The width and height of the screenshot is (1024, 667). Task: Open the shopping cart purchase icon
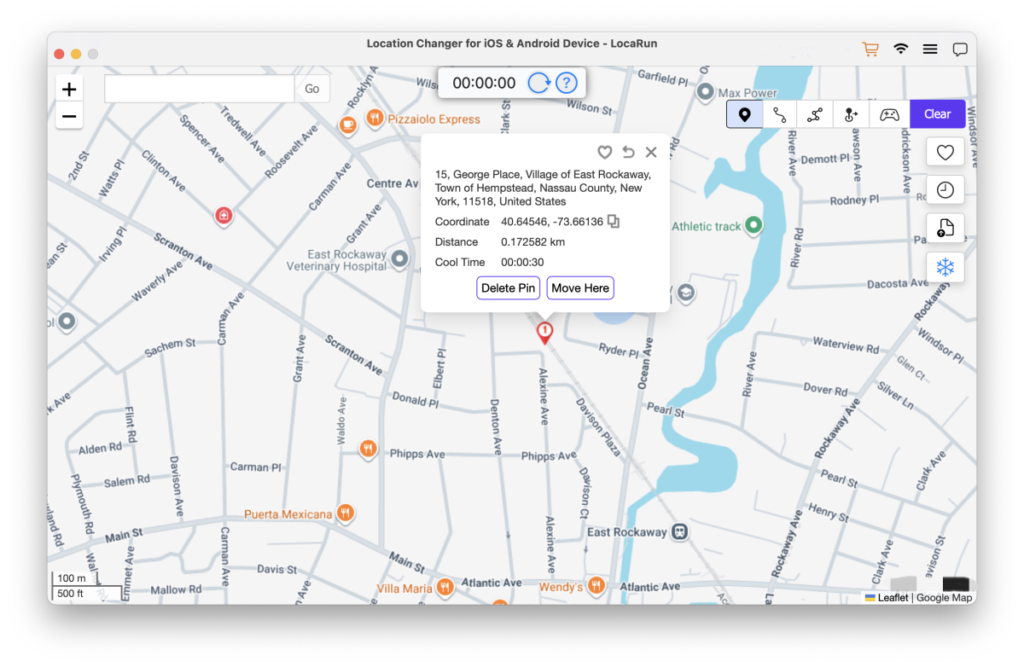pos(870,49)
